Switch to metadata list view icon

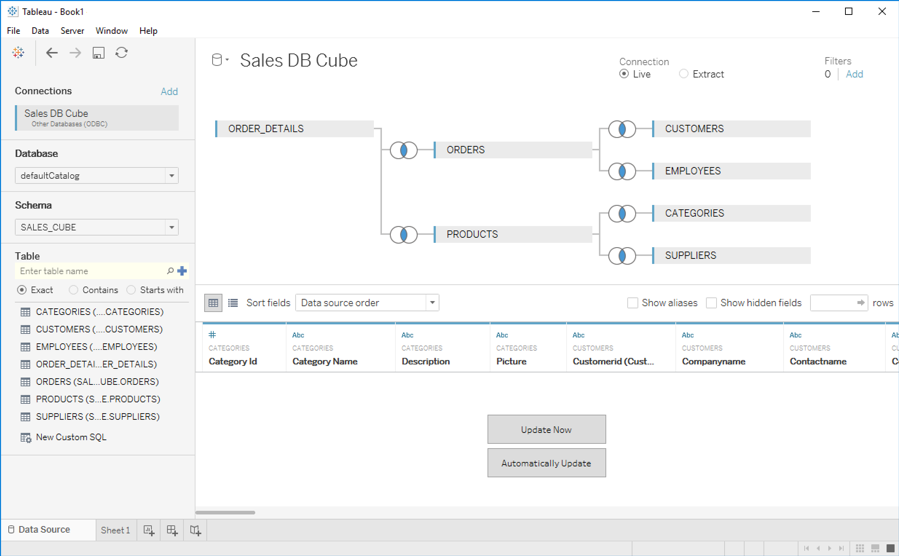pyautogui.click(x=233, y=303)
